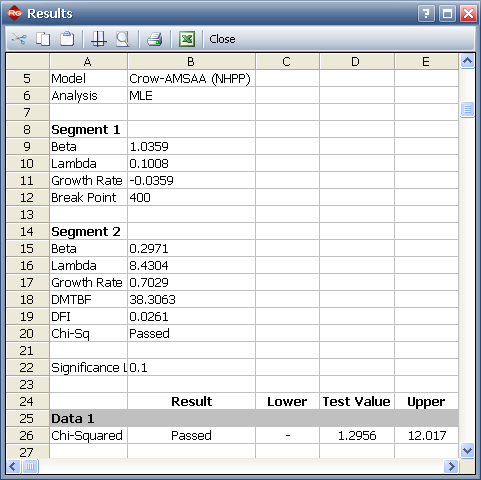
Task: Click the horizontal scrollbar left arrow
Action: pyautogui.click(x=13, y=466)
